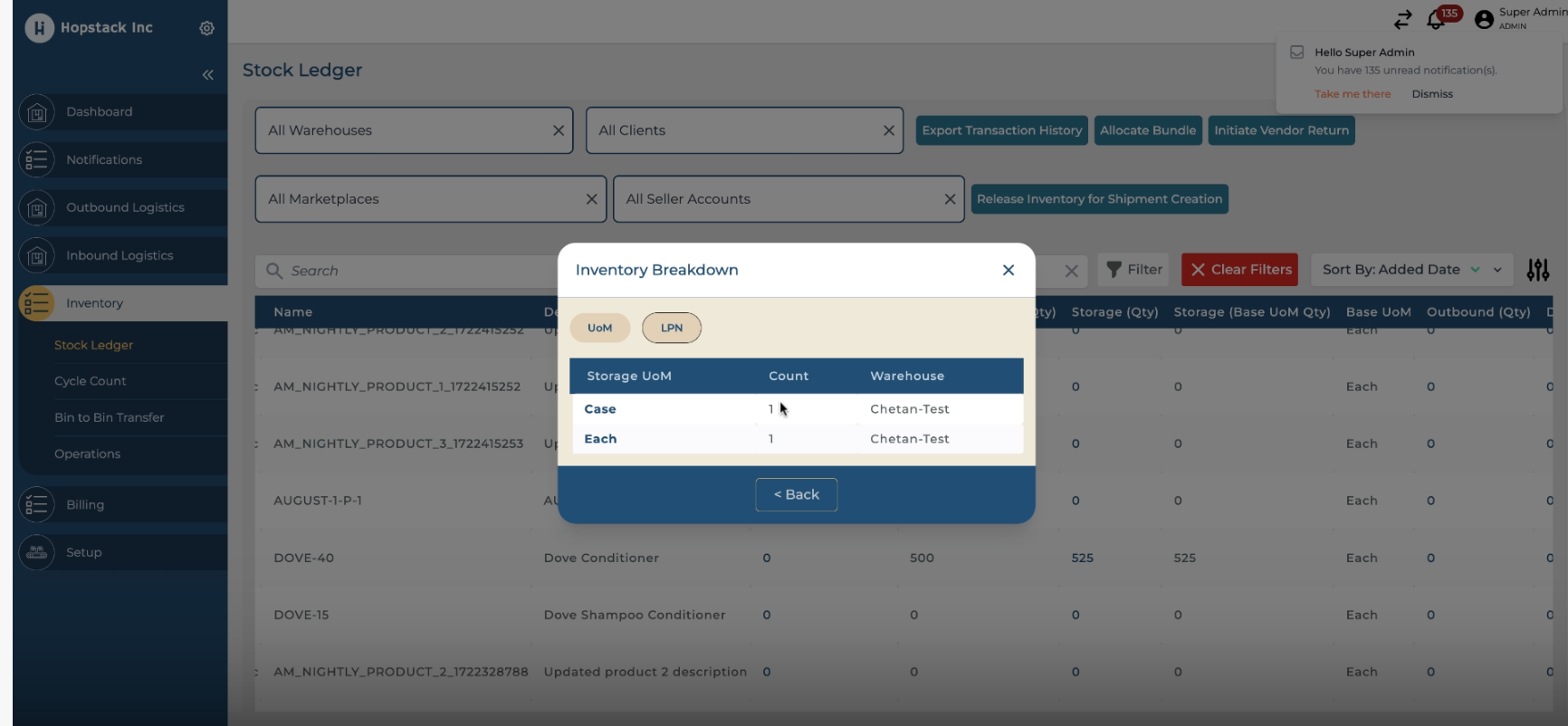This screenshot has width=1568, height=726.
Task: Open the settings gear beside Hopstack Inc
Action: (206, 28)
